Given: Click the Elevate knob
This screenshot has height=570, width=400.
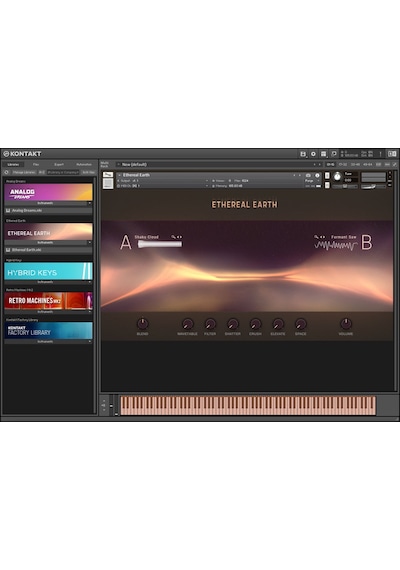Looking at the screenshot, I should (278, 323).
